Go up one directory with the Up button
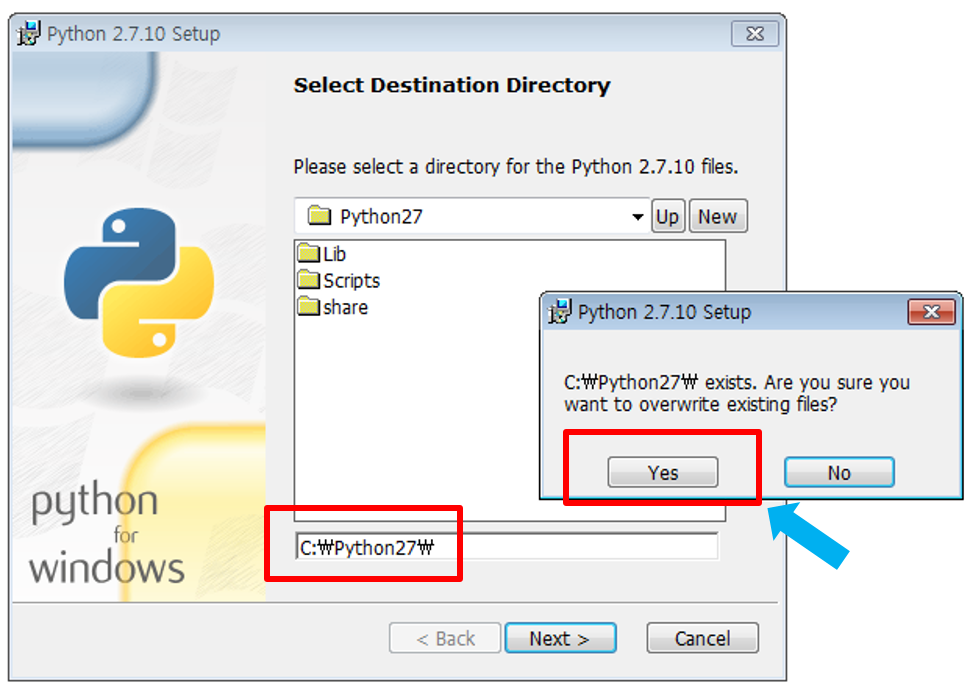This screenshot has width=970, height=694. click(667, 217)
